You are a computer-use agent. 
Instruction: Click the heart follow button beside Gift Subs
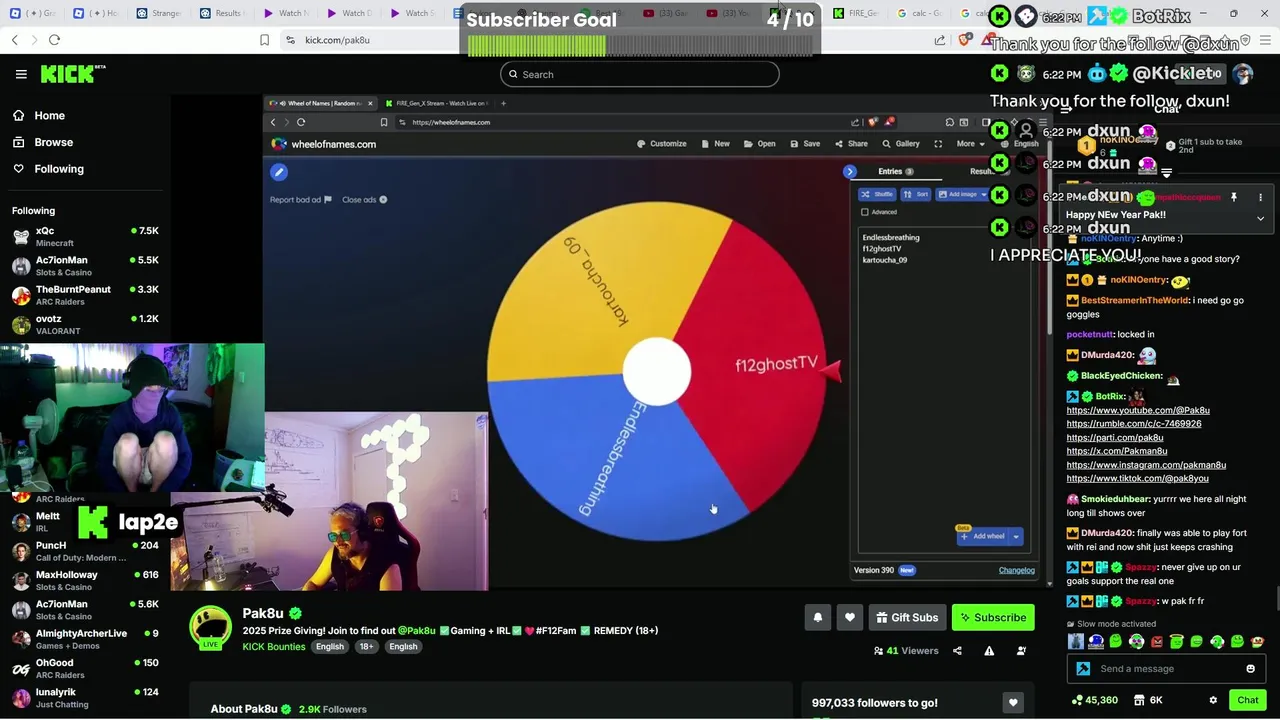pos(849,617)
